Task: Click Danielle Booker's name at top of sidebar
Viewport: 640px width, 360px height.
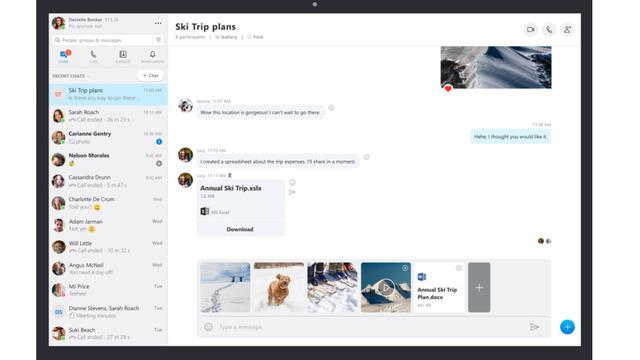Action: 85,20
